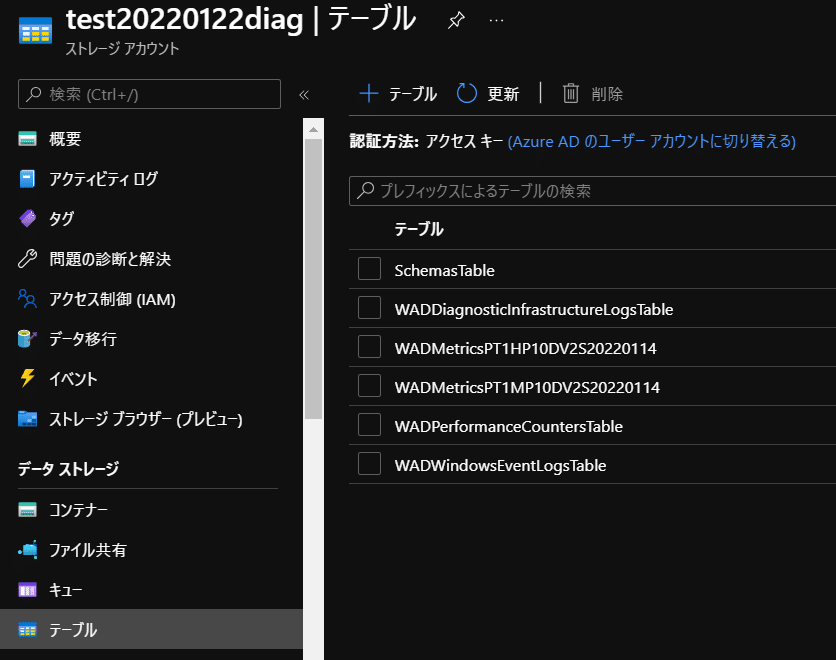Pin the test20220122diag blade
The height and width of the screenshot is (660, 836).
pyautogui.click(x=456, y=21)
